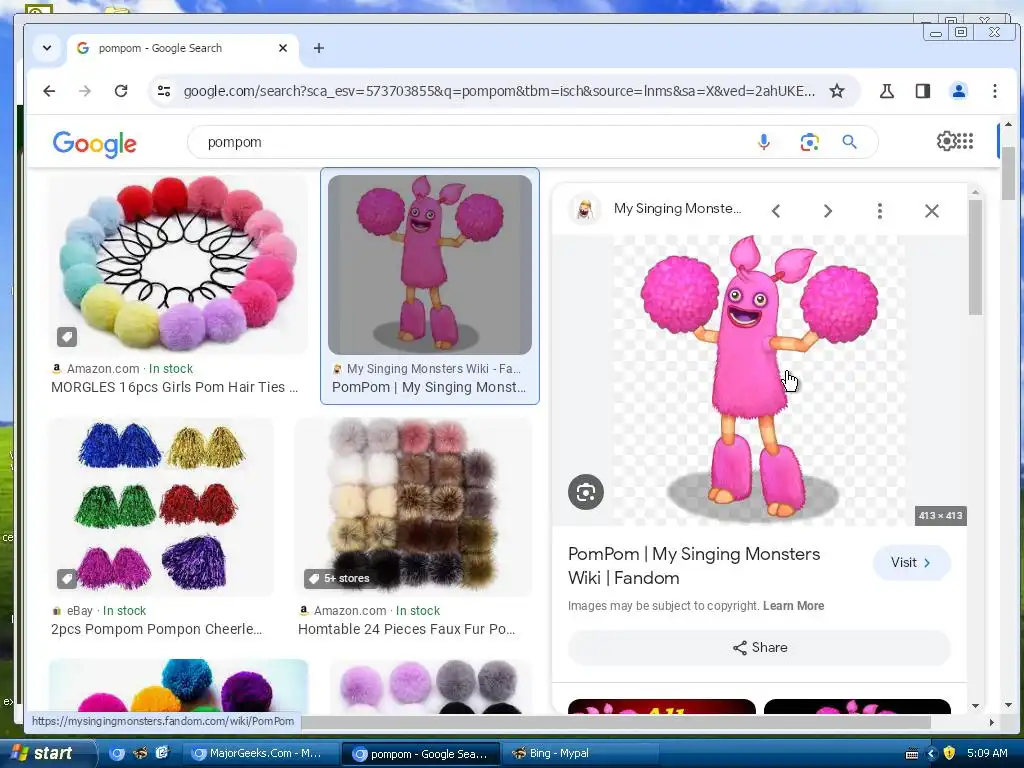This screenshot has width=1024, height=768.
Task: Open Chrome Labs flask icon
Action: click(887, 91)
